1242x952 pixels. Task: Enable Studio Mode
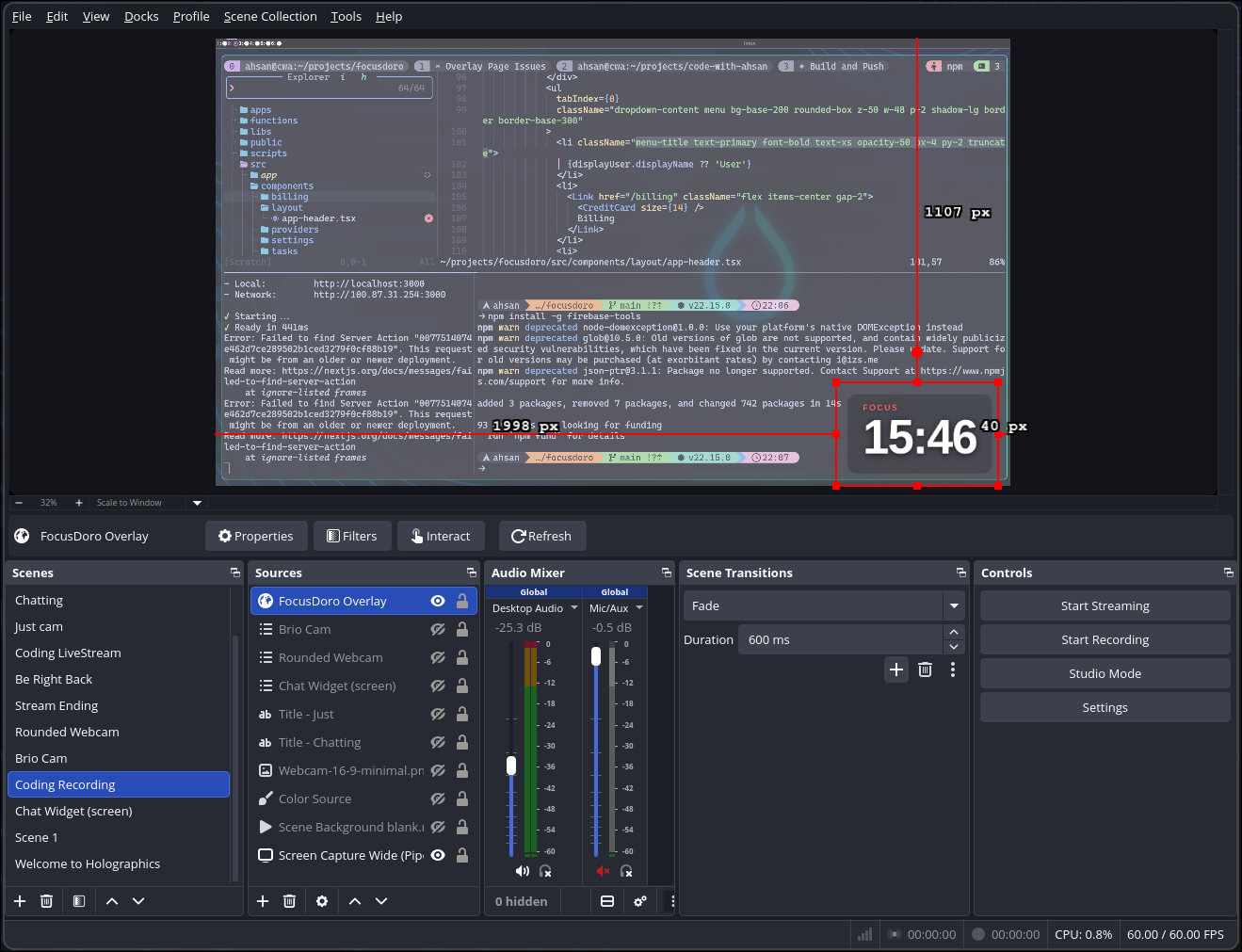tap(1105, 673)
